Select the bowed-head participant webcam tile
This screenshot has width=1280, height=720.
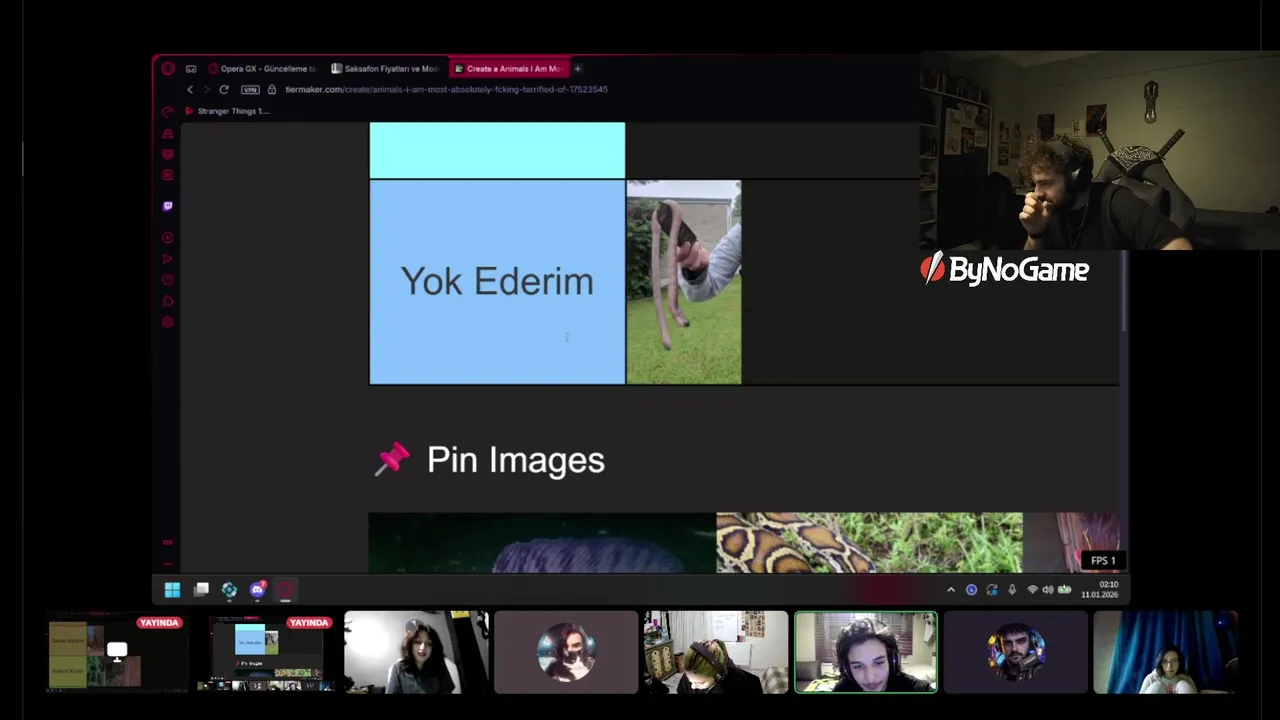point(716,653)
